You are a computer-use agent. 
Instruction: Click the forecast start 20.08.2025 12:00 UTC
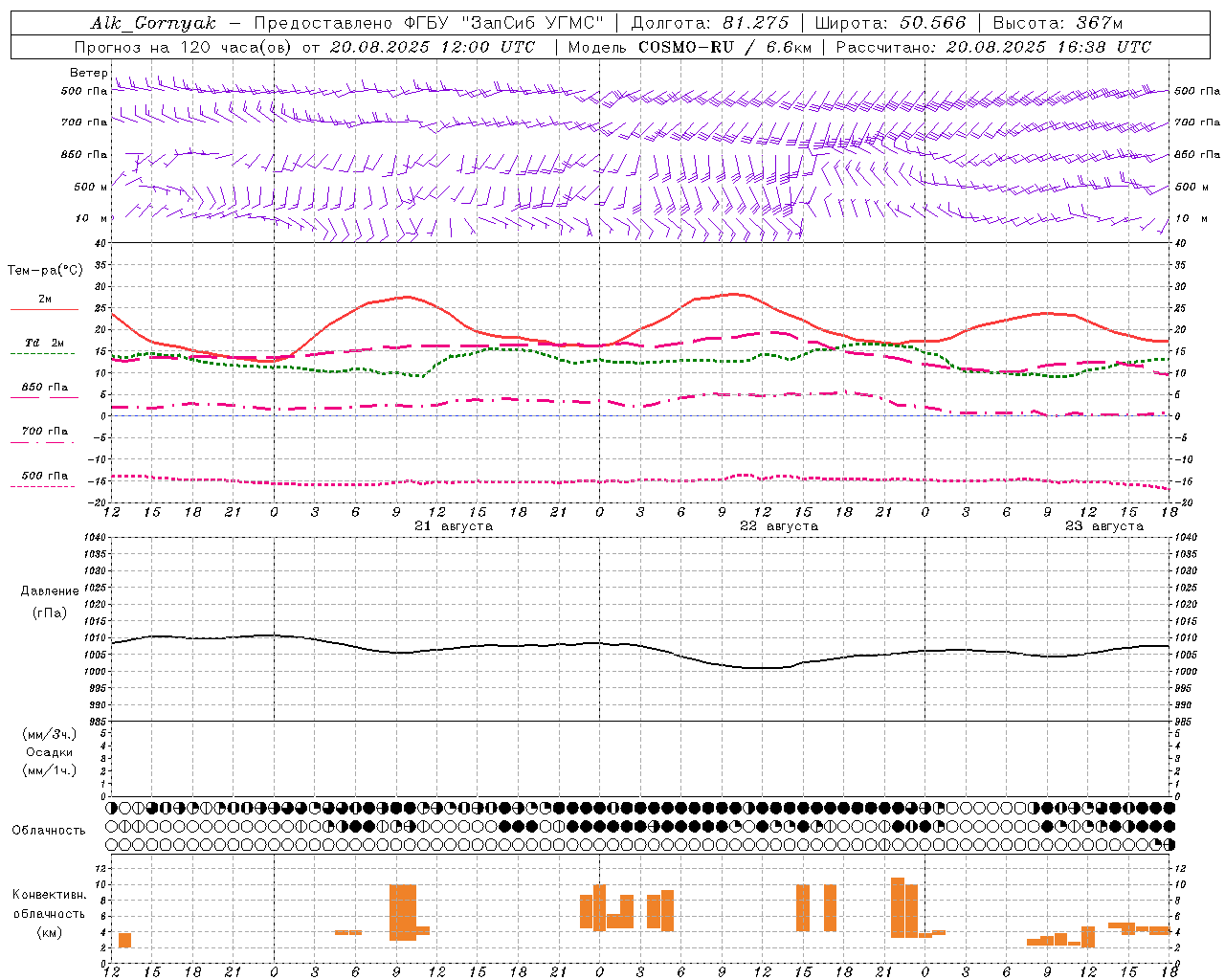432,47
